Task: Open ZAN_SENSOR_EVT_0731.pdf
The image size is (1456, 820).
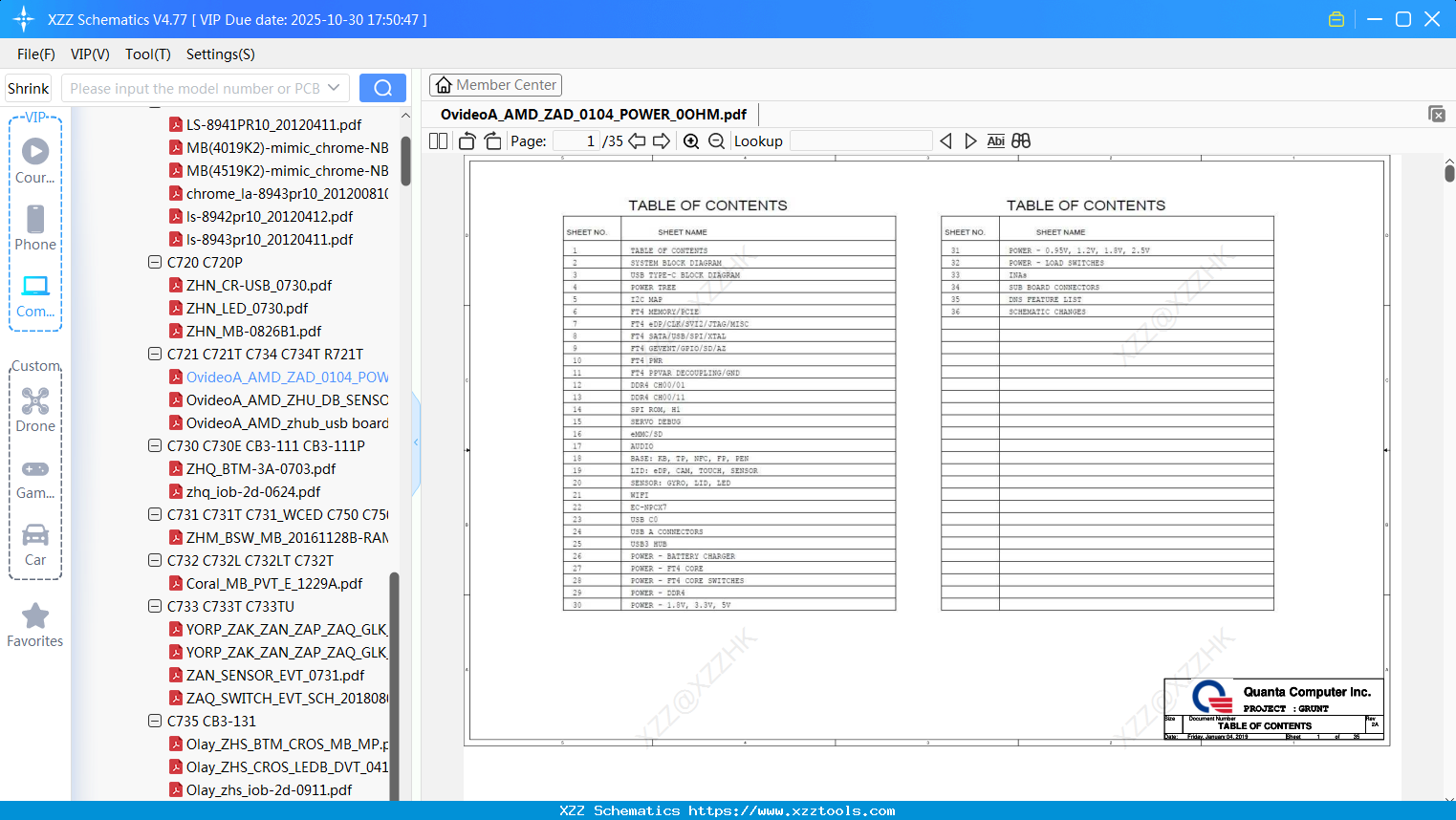Action: coord(275,675)
